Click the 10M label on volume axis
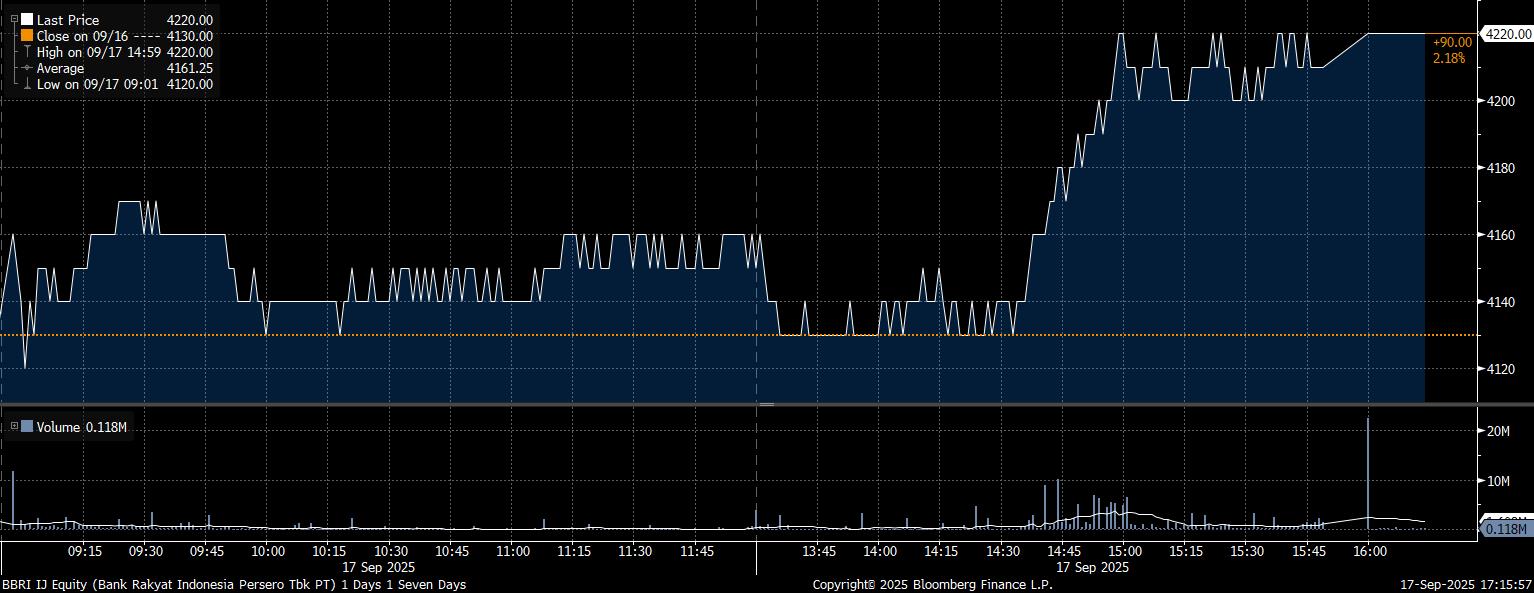 point(1498,481)
